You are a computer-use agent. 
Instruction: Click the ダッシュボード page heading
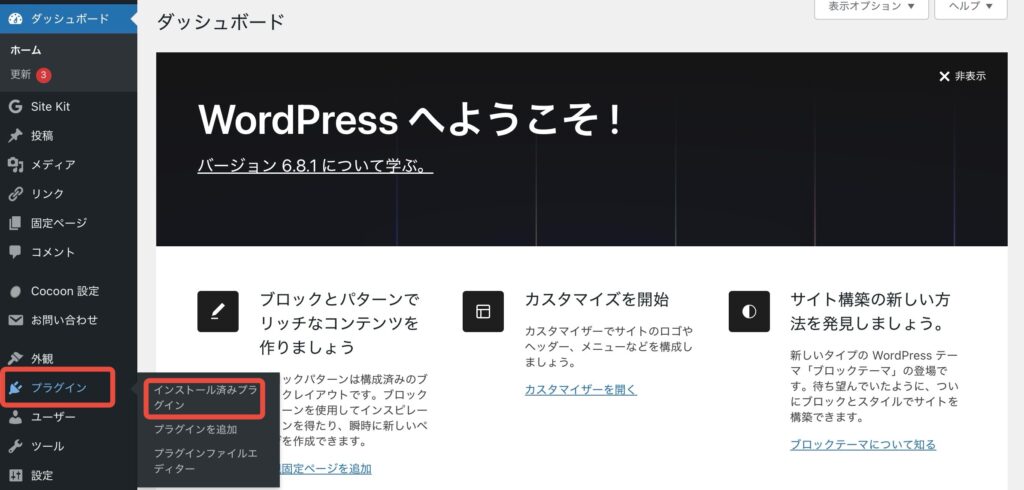click(x=220, y=22)
